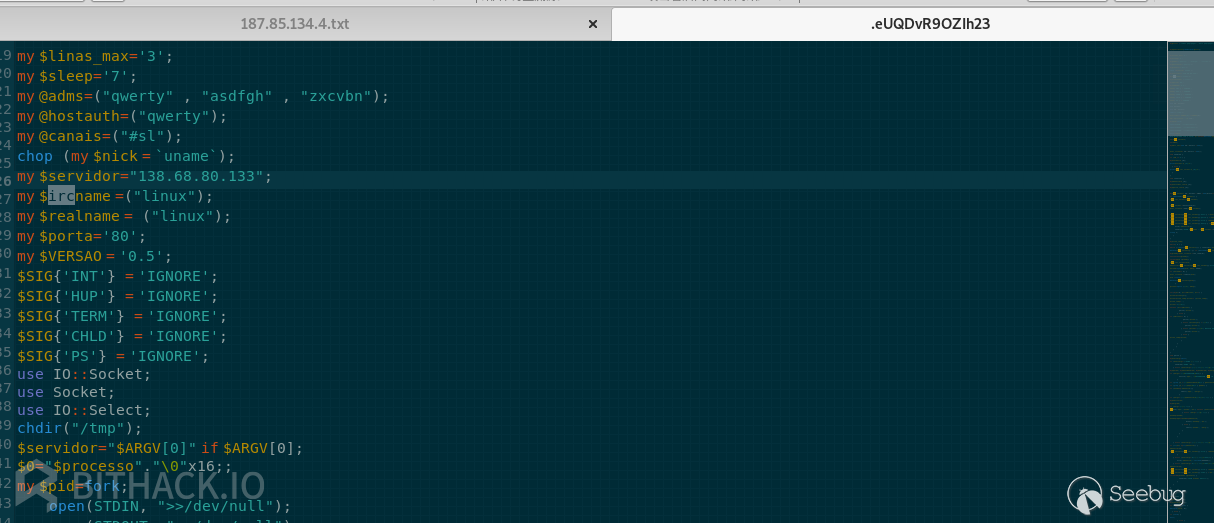Click the `uname` command text
The height and width of the screenshot is (523, 1214).
click(186, 156)
